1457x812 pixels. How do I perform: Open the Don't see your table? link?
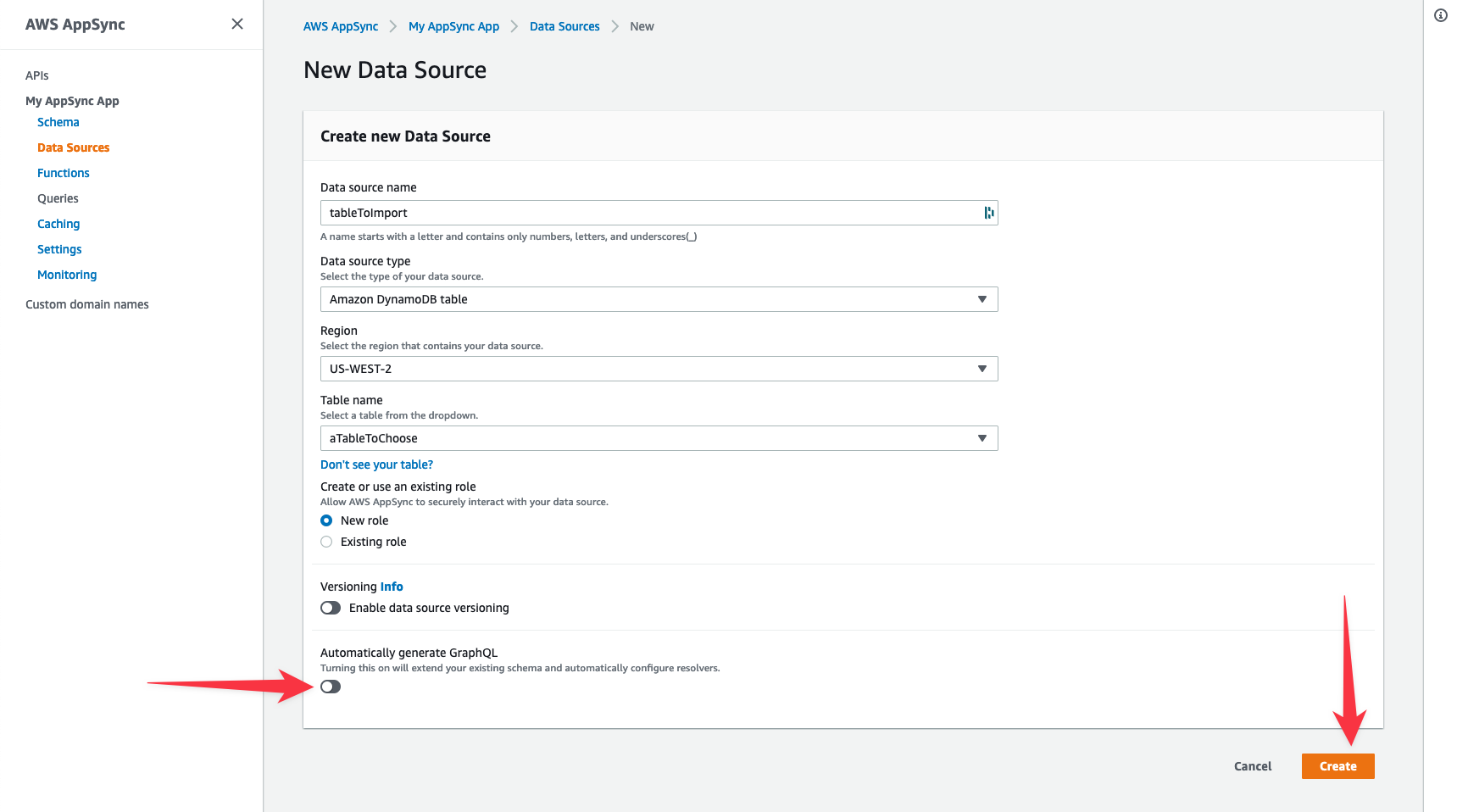[x=376, y=464]
